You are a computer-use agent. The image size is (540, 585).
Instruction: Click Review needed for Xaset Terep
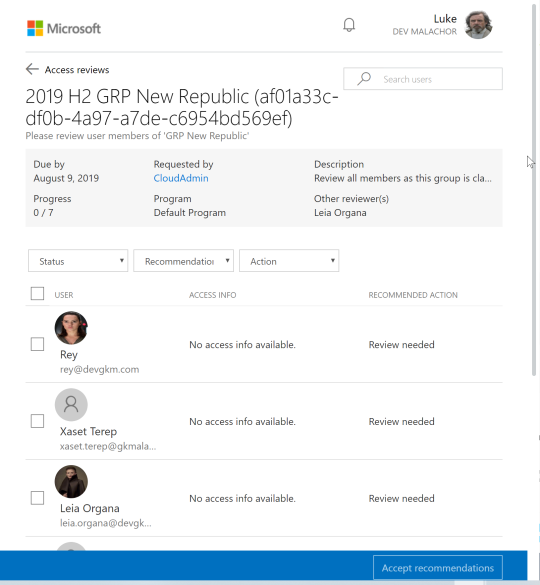[402, 421]
